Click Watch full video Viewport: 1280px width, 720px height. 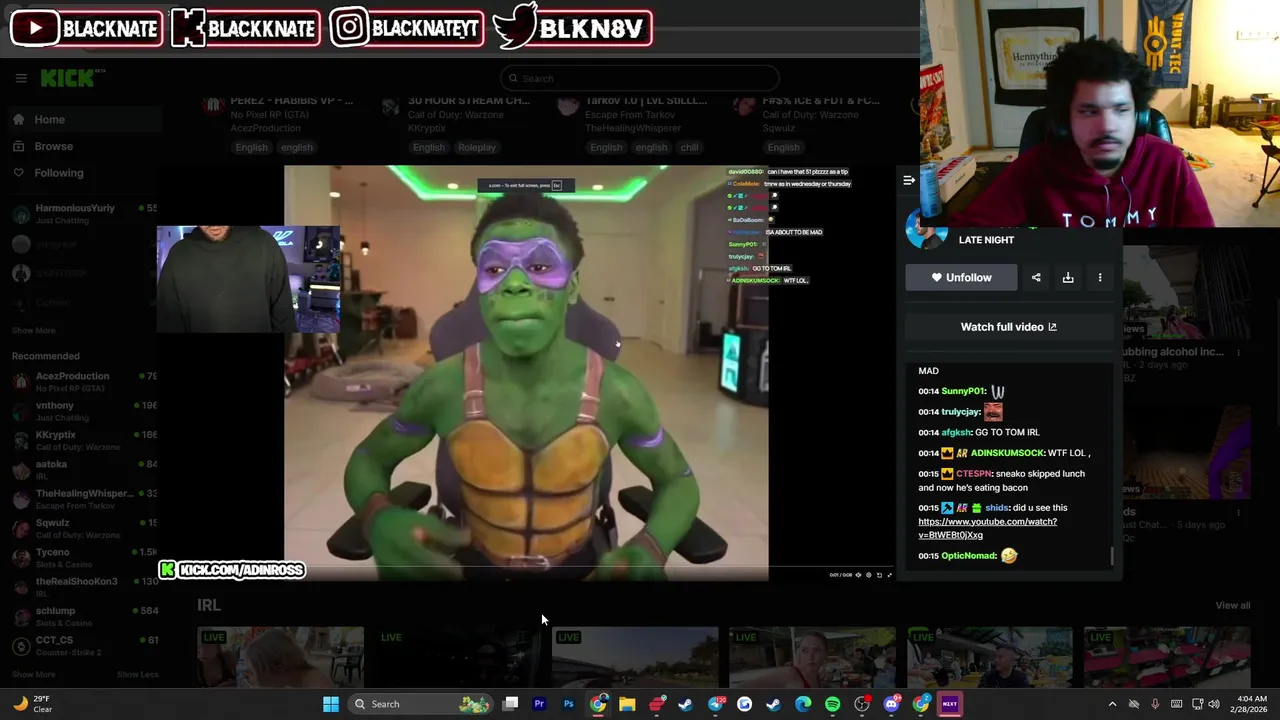click(1008, 327)
